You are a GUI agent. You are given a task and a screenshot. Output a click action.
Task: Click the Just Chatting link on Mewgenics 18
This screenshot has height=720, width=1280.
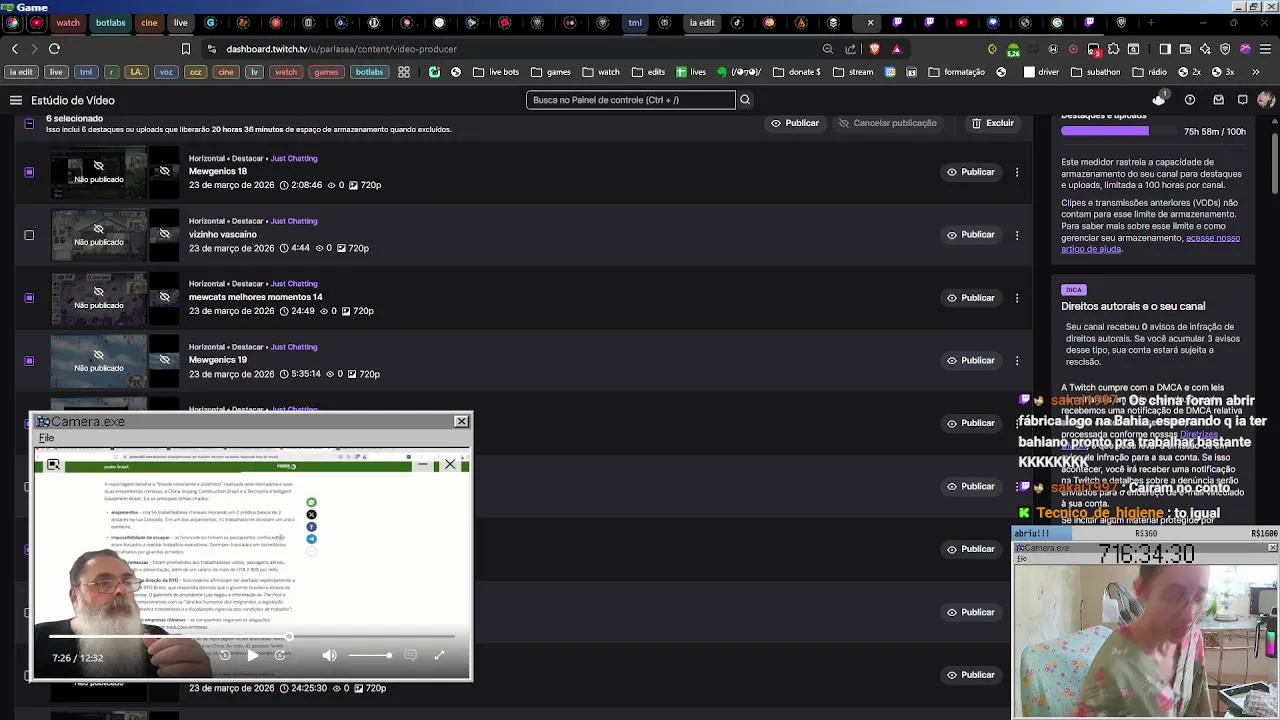pyautogui.click(x=294, y=158)
